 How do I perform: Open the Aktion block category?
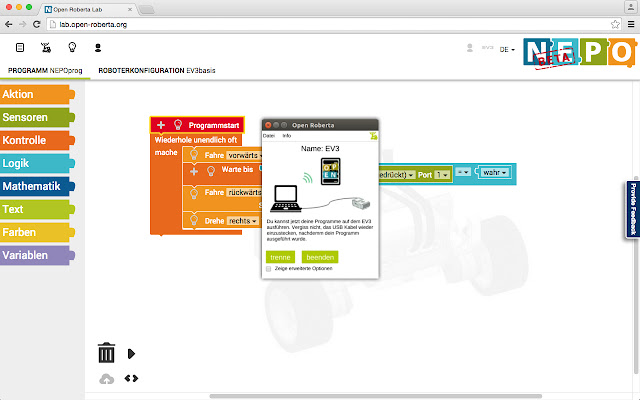tap(37, 94)
